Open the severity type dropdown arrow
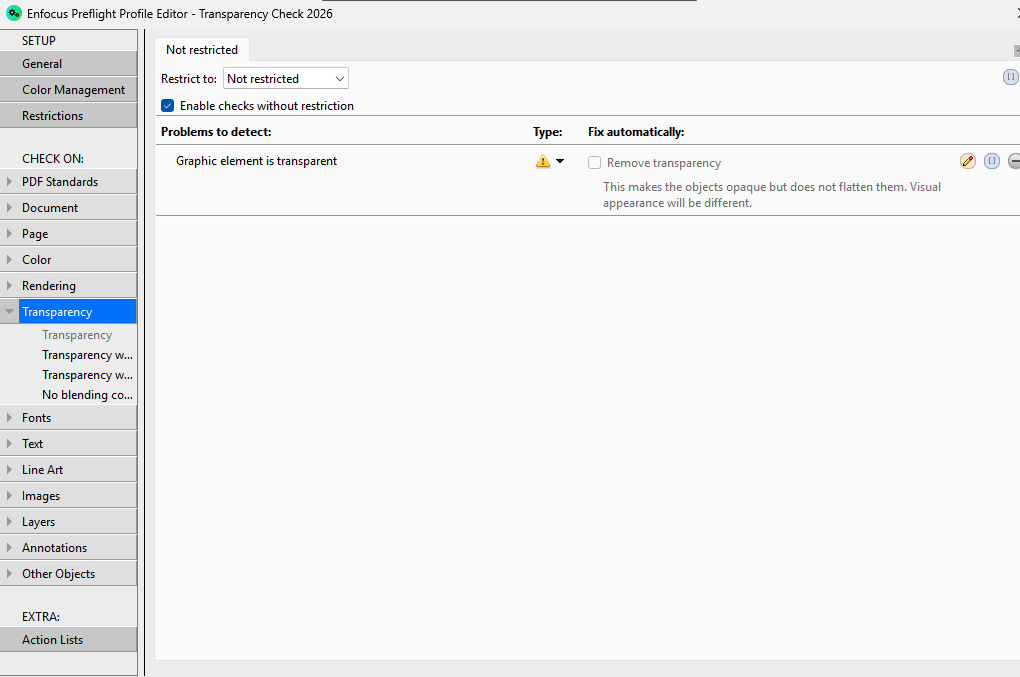1020x677 pixels. [560, 160]
